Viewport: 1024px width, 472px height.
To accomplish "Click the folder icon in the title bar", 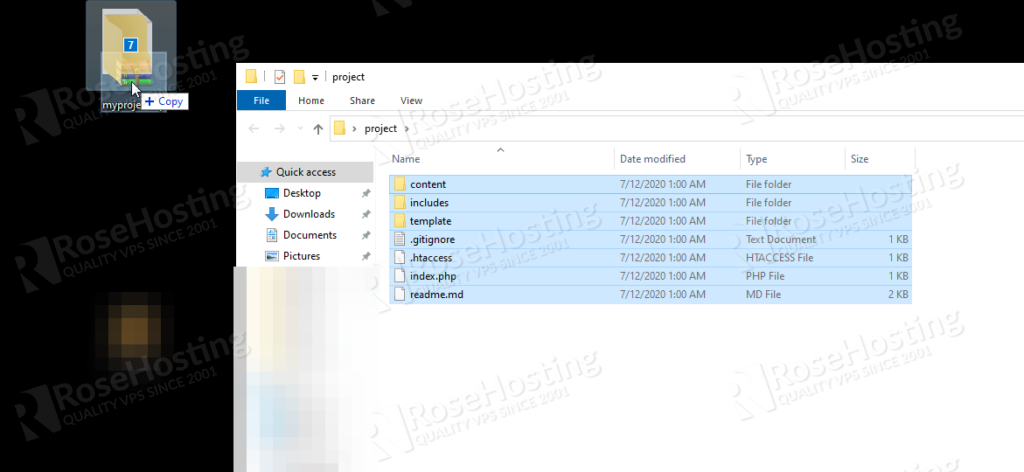I will (x=251, y=76).
